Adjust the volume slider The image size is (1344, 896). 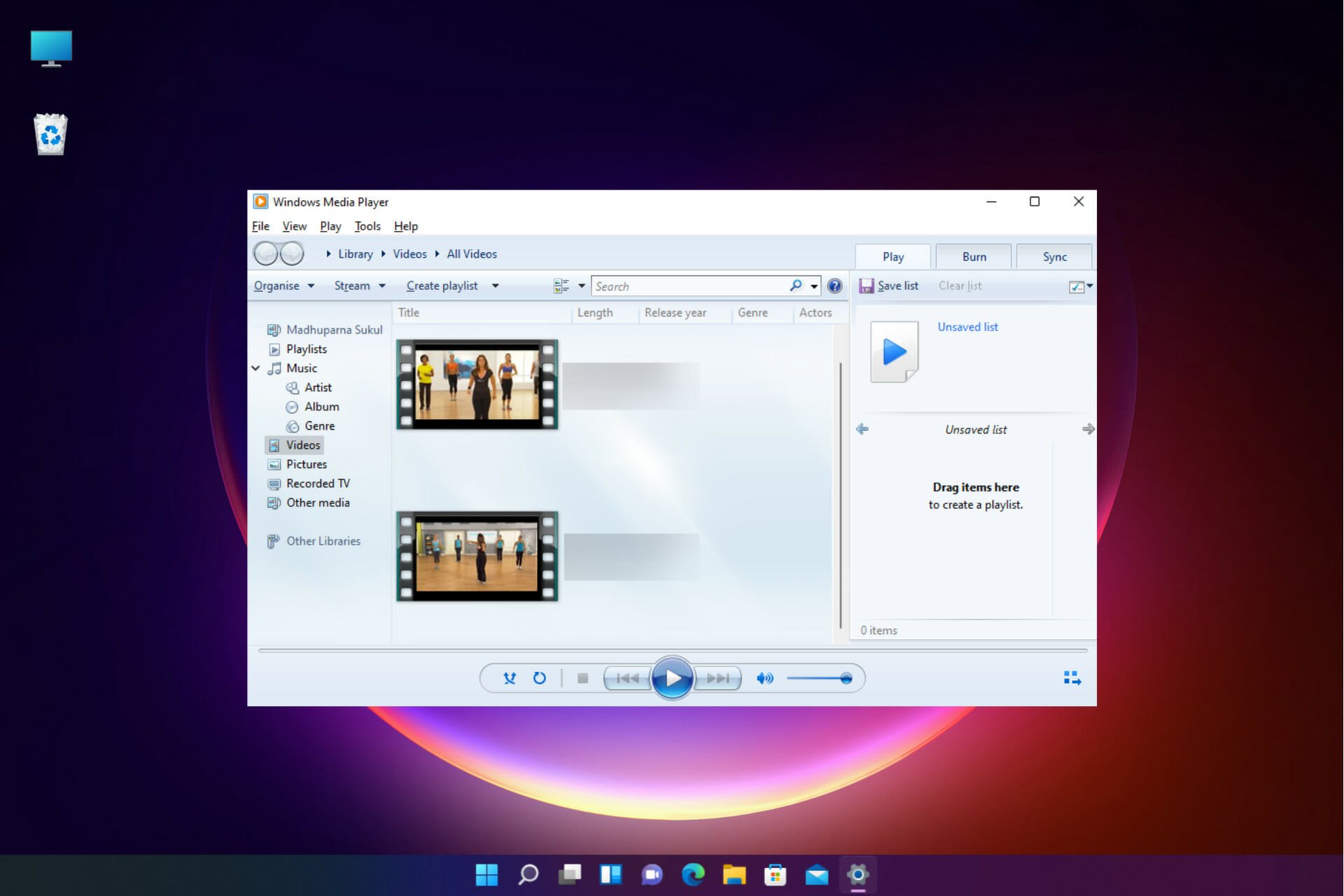click(x=819, y=678)
